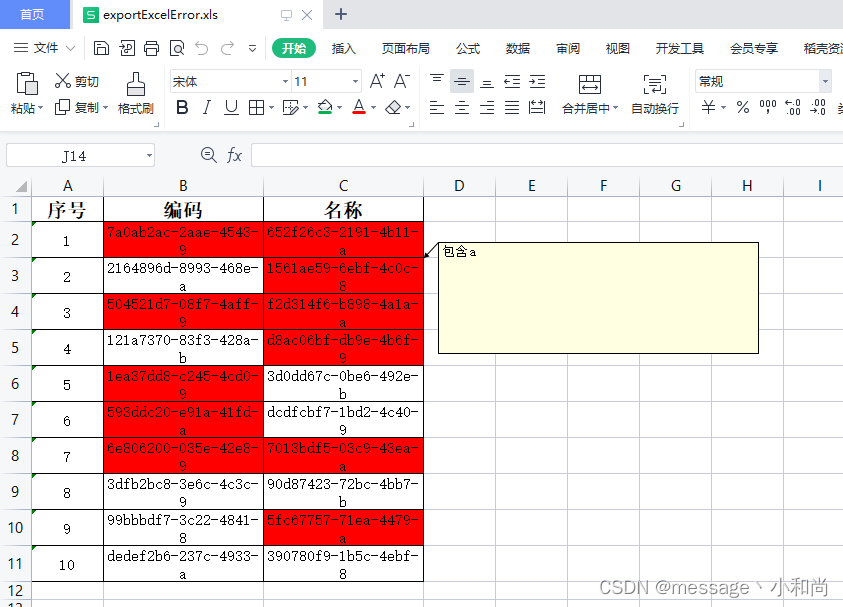Click the name box showing J14

75,155
